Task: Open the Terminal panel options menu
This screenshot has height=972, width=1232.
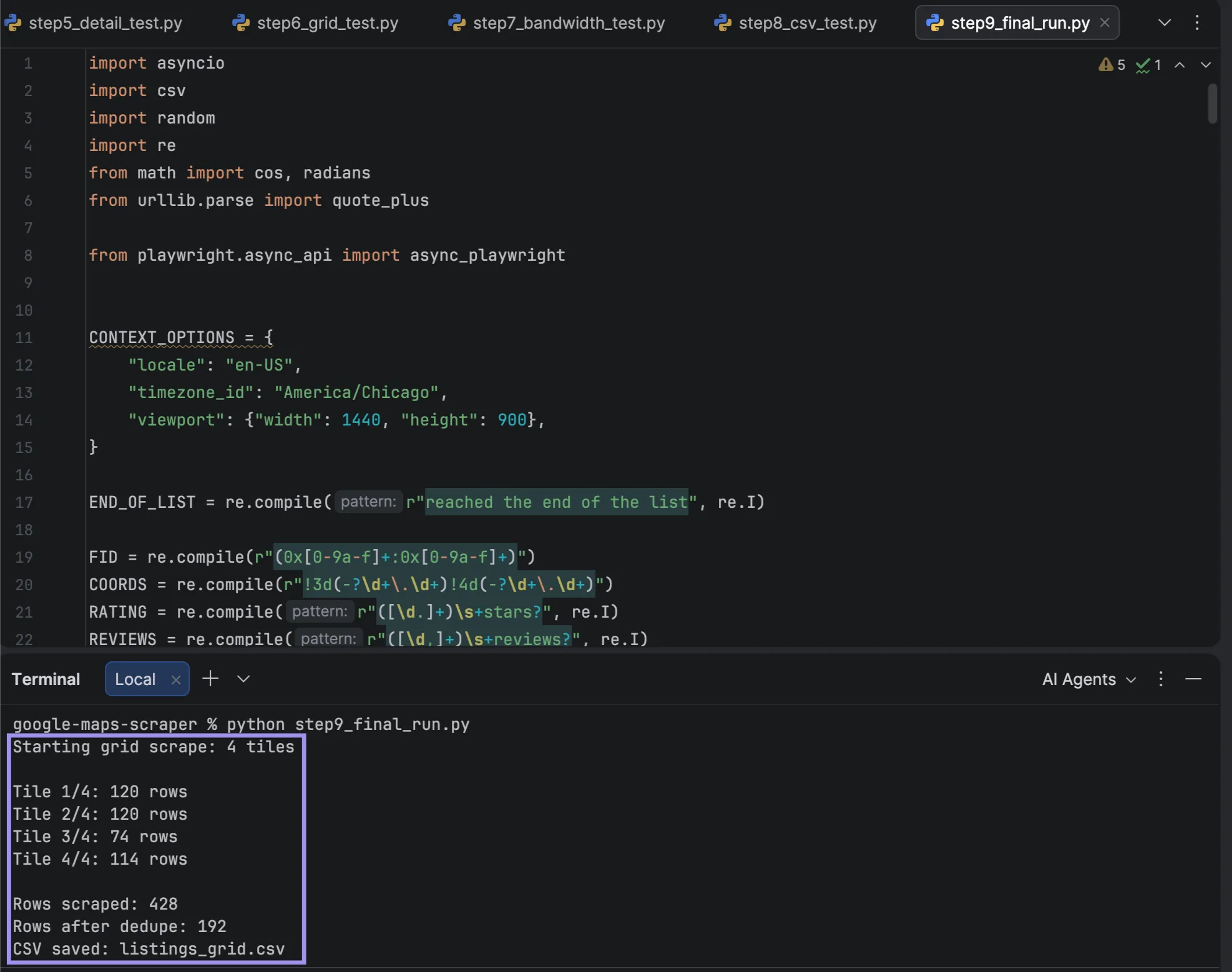Action: click(x=1161, y=679)
